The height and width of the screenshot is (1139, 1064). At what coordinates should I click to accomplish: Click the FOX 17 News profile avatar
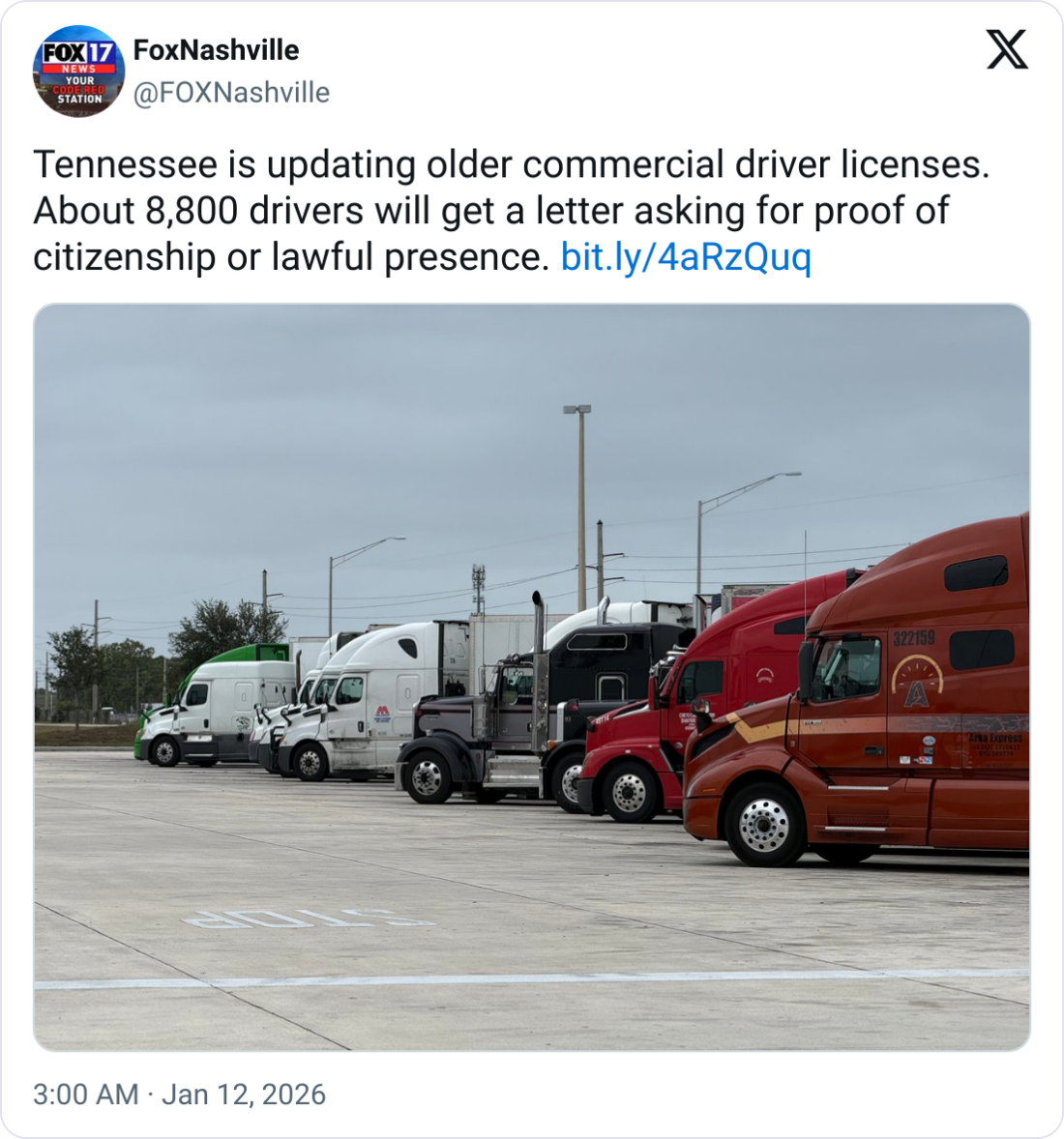click(78, 72)
